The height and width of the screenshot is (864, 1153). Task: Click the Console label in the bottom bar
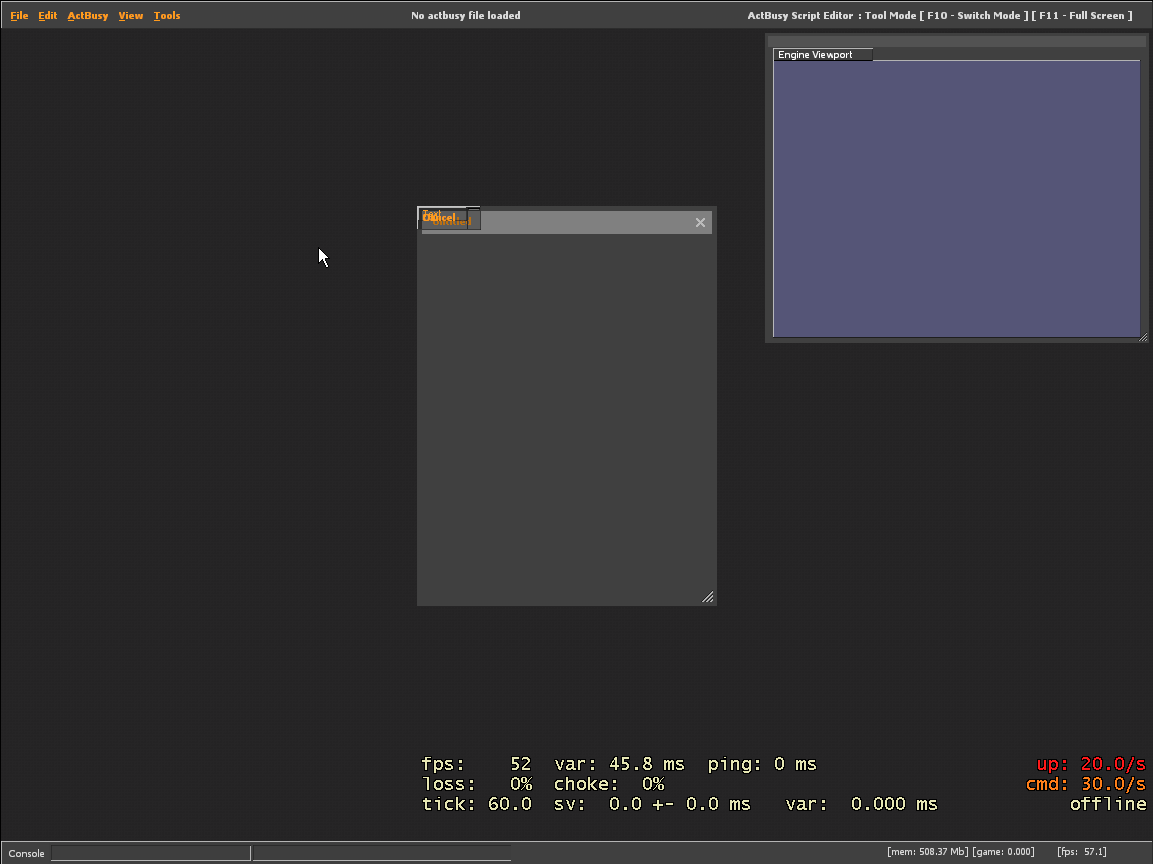point(25,853)
